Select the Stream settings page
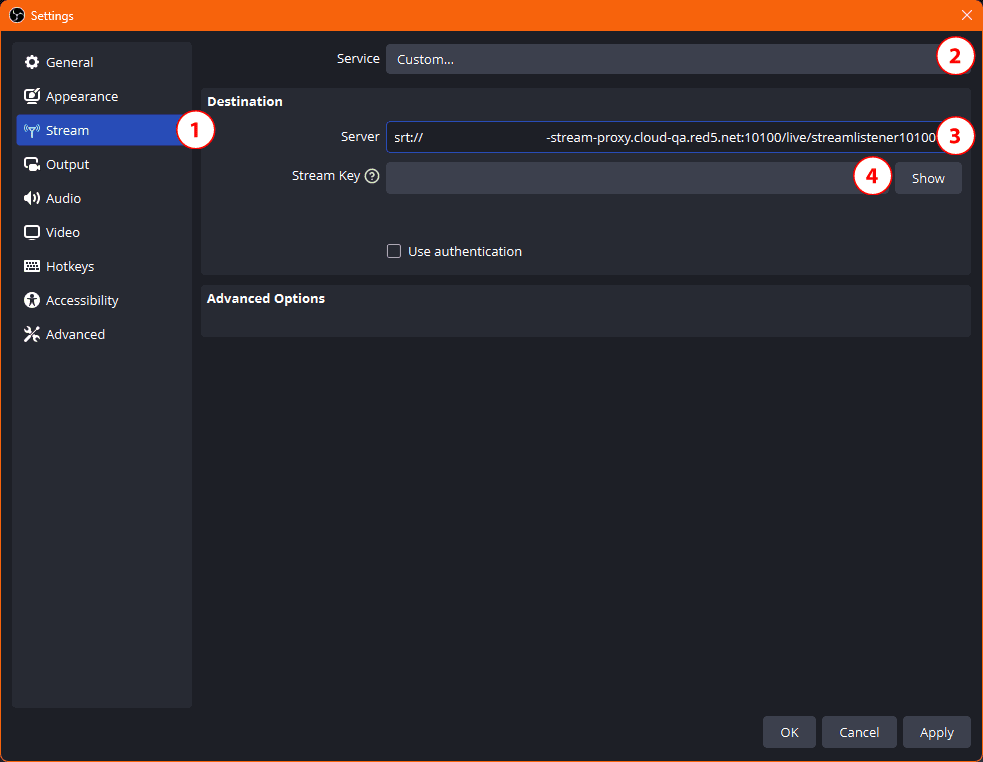 (103, 130)
